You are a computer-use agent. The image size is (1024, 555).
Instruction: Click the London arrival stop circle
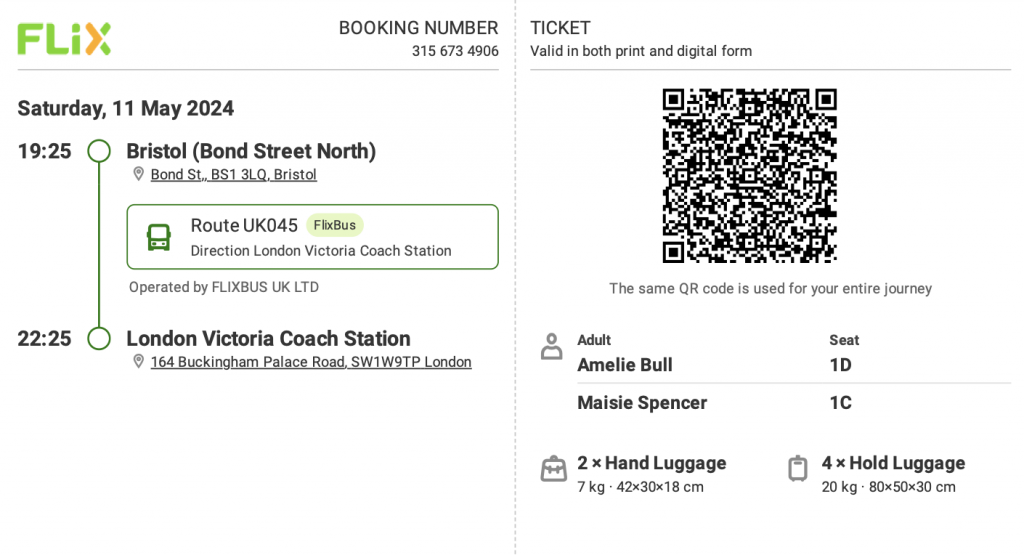[x=99, y=338]
